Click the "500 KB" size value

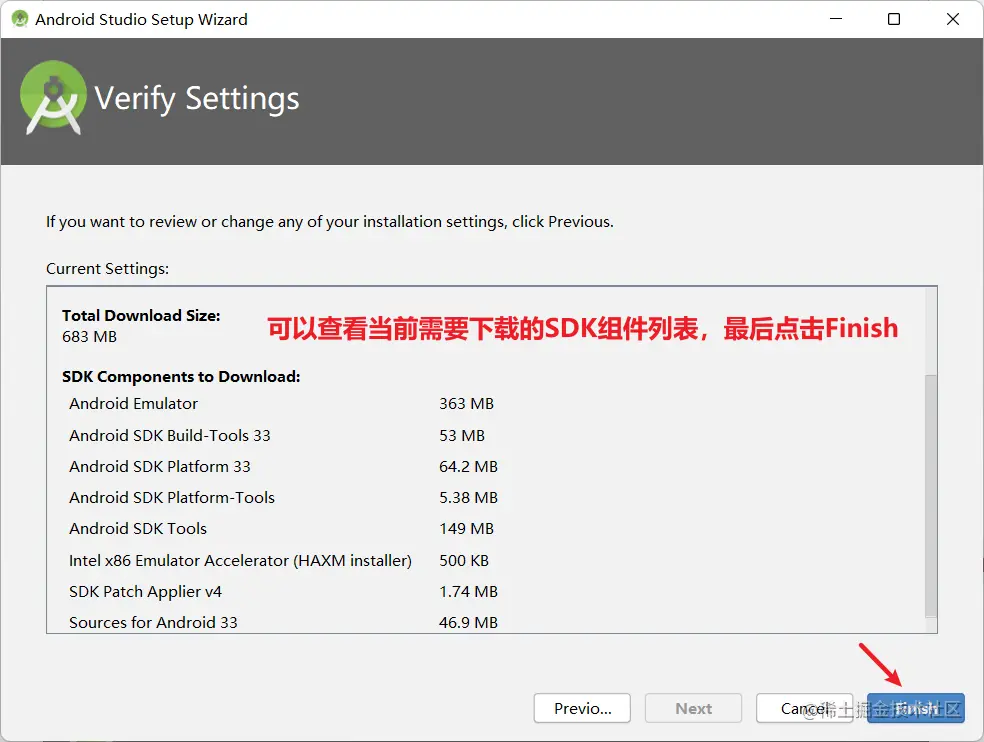(464, 561)
